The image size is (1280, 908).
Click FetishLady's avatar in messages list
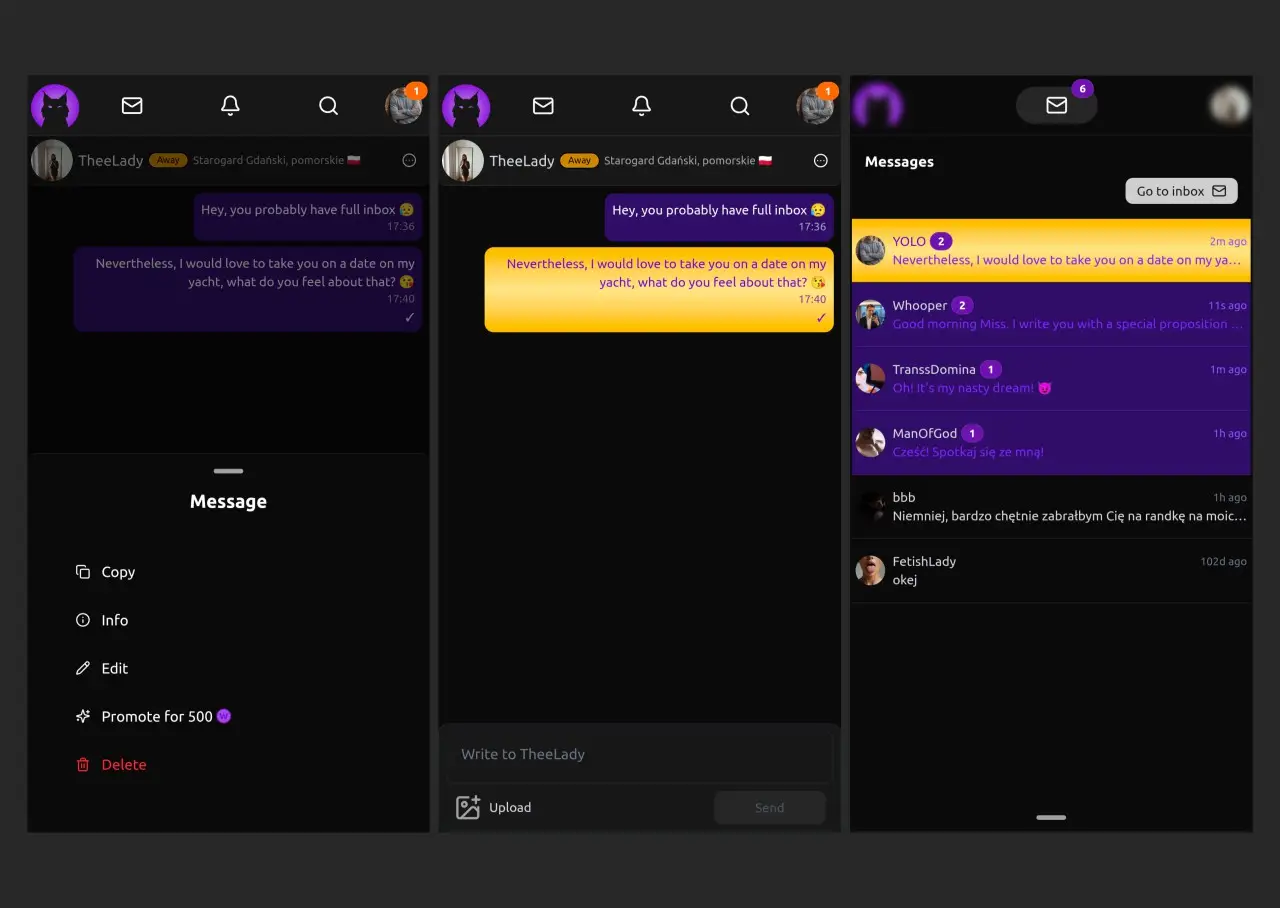pyautogui.click(x=870, y=570)
